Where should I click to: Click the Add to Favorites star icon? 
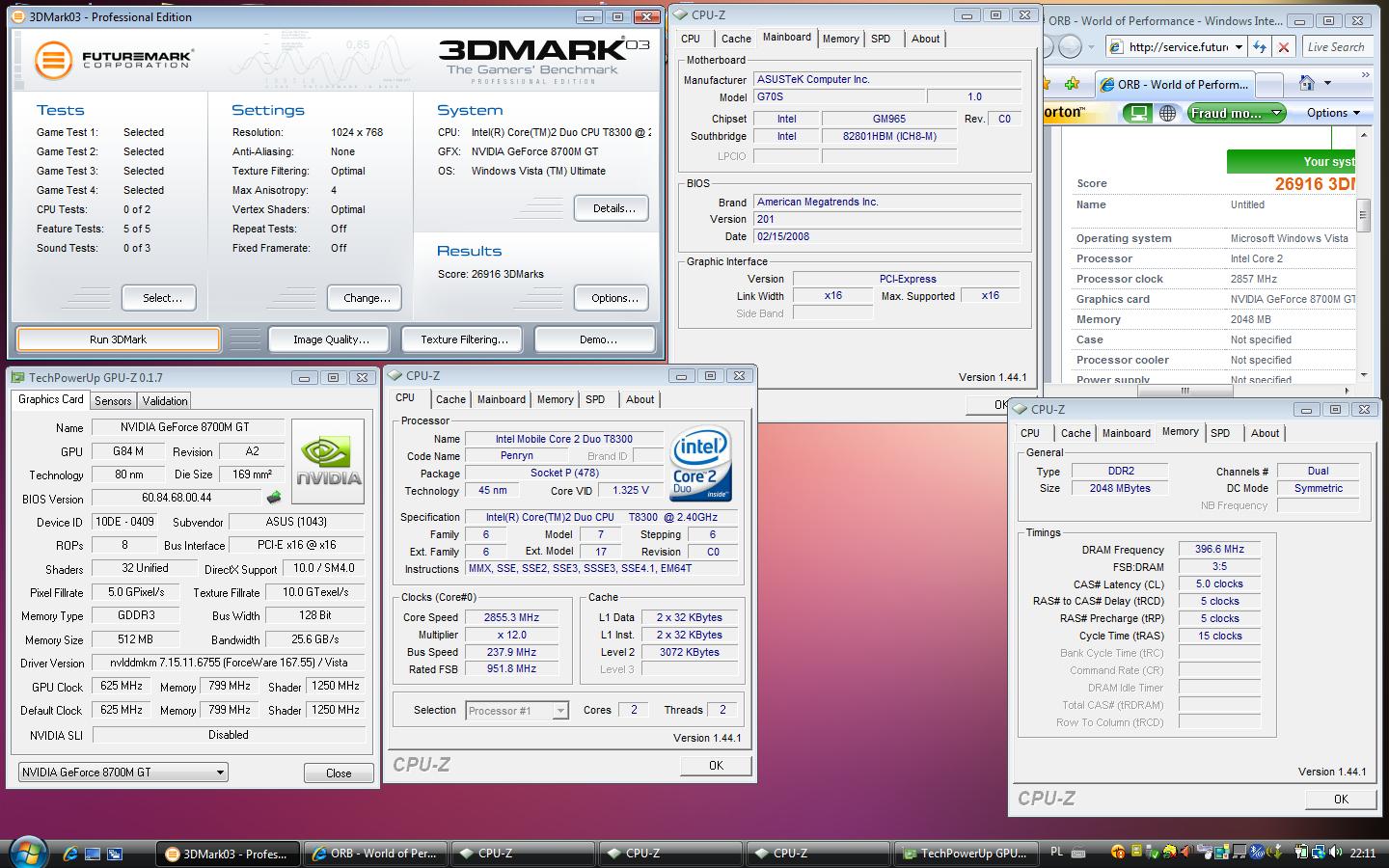tap(1072, 83)
